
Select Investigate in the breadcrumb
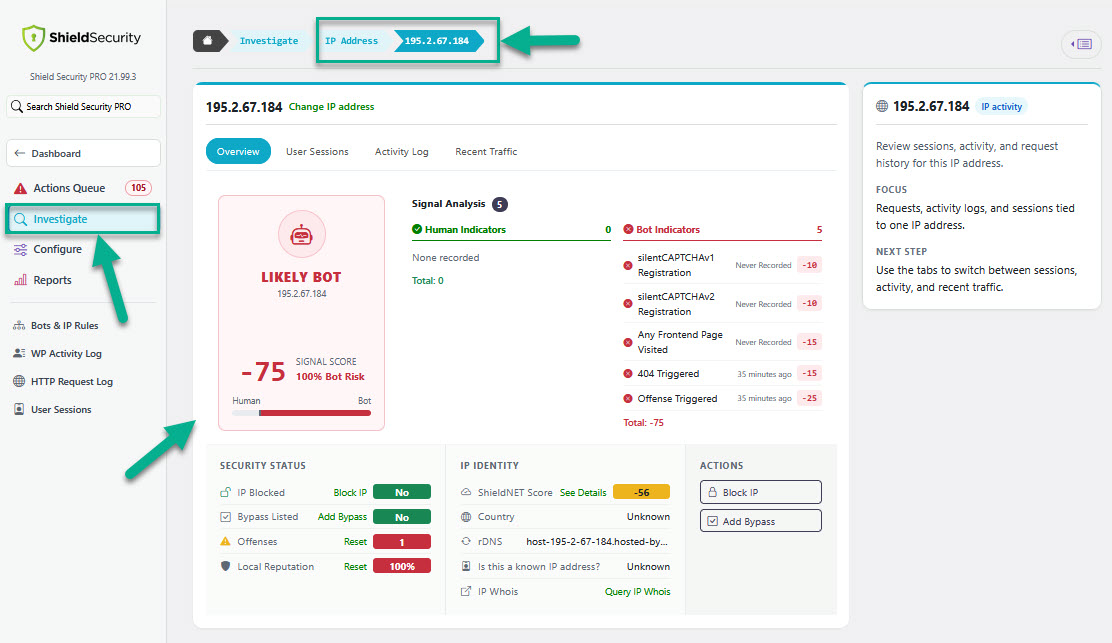coord(269,40)
